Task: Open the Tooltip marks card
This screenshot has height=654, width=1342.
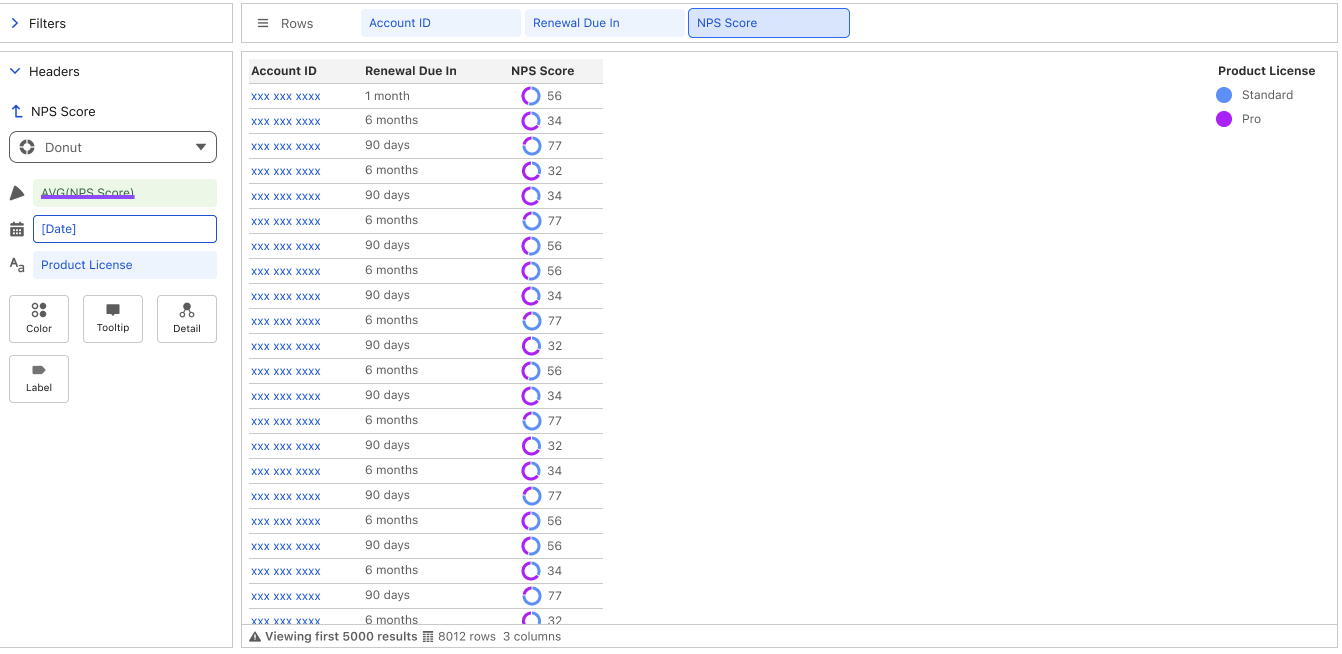Action: coord(113,319)
